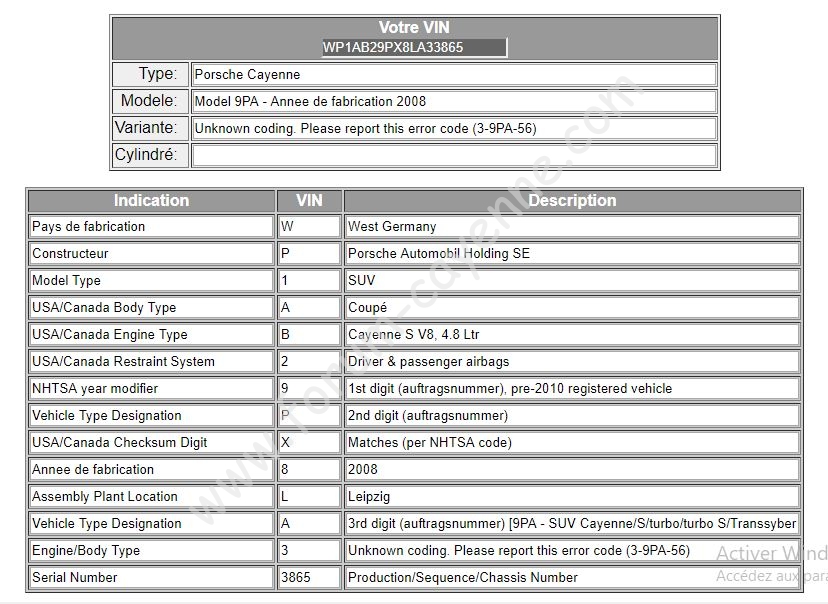Click the 'Votre VIN' header title
Image resolution: width=828 pixels, height=604 pixels.
coord(415,27)
